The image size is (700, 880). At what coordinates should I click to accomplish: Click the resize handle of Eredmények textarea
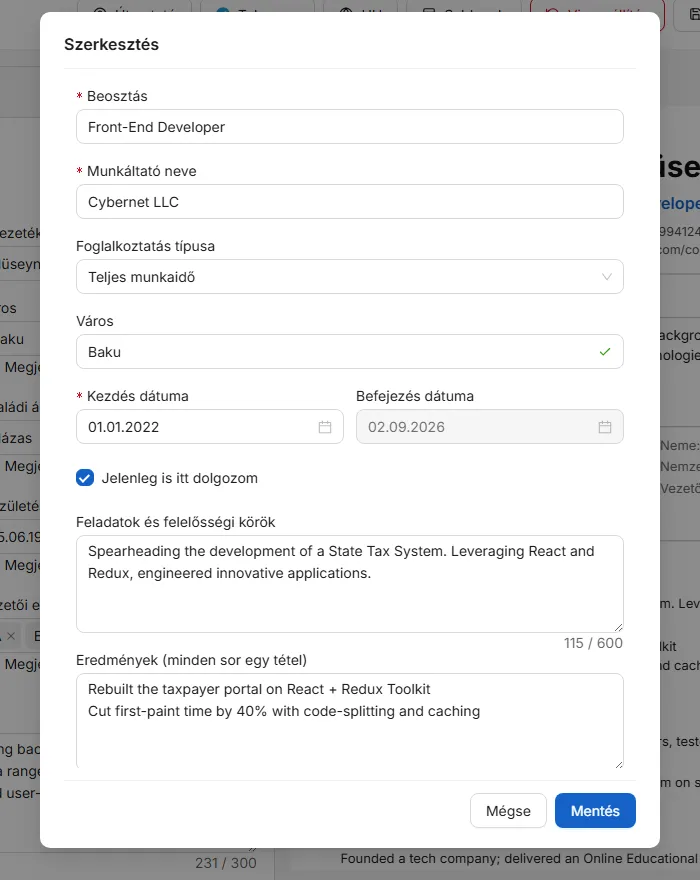coord(618,764)
